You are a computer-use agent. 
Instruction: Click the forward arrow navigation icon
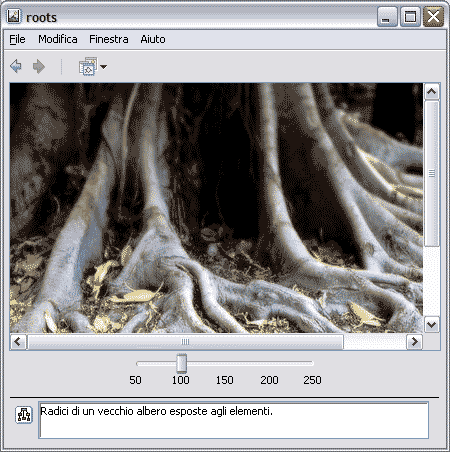pyautogui.click(x=39, y=66)
